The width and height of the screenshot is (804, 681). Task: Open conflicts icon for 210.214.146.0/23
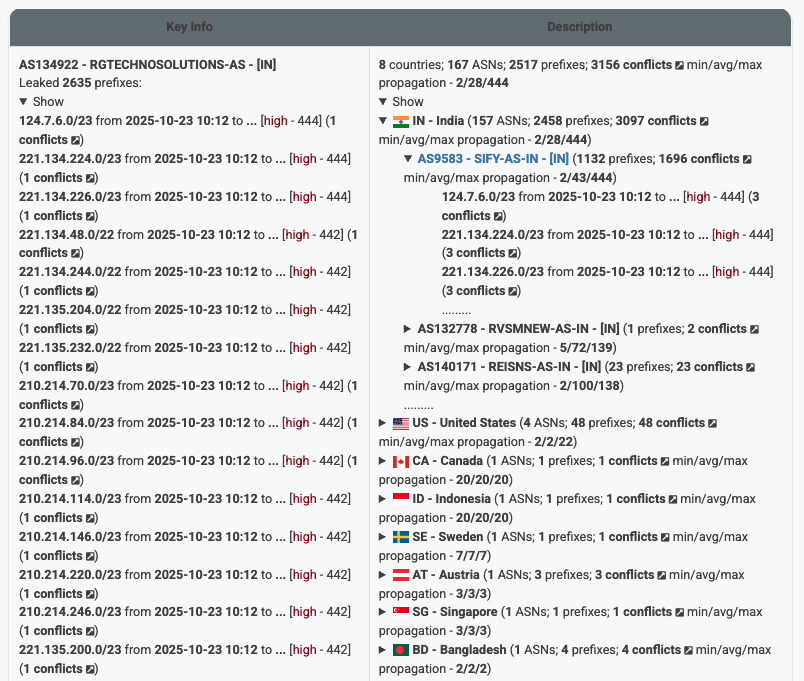[90, 555]
